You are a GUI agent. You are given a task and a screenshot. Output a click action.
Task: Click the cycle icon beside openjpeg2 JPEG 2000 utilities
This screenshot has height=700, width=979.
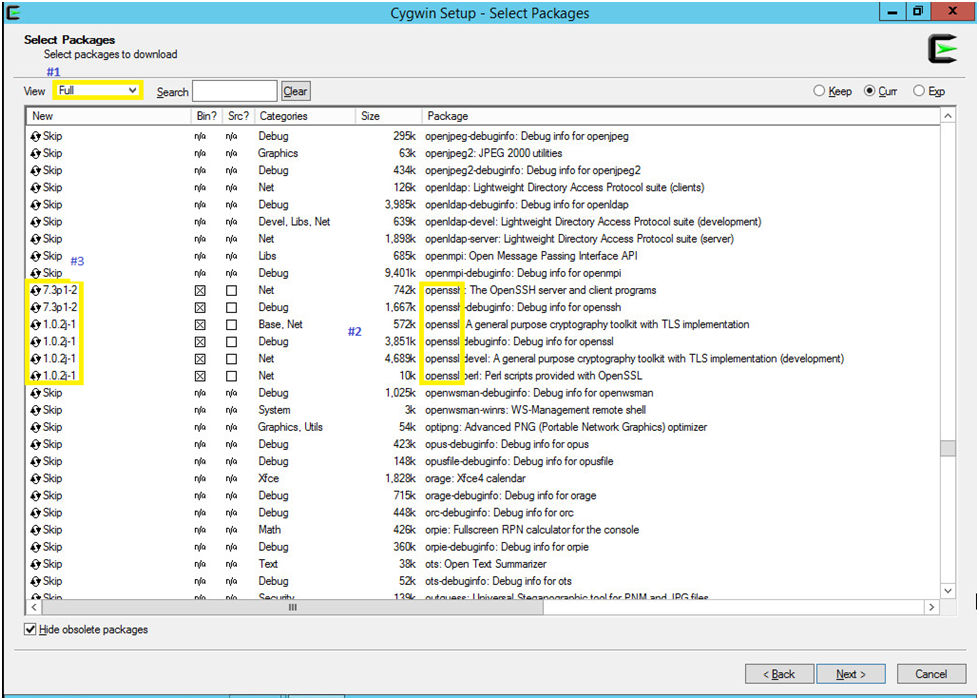36,153
